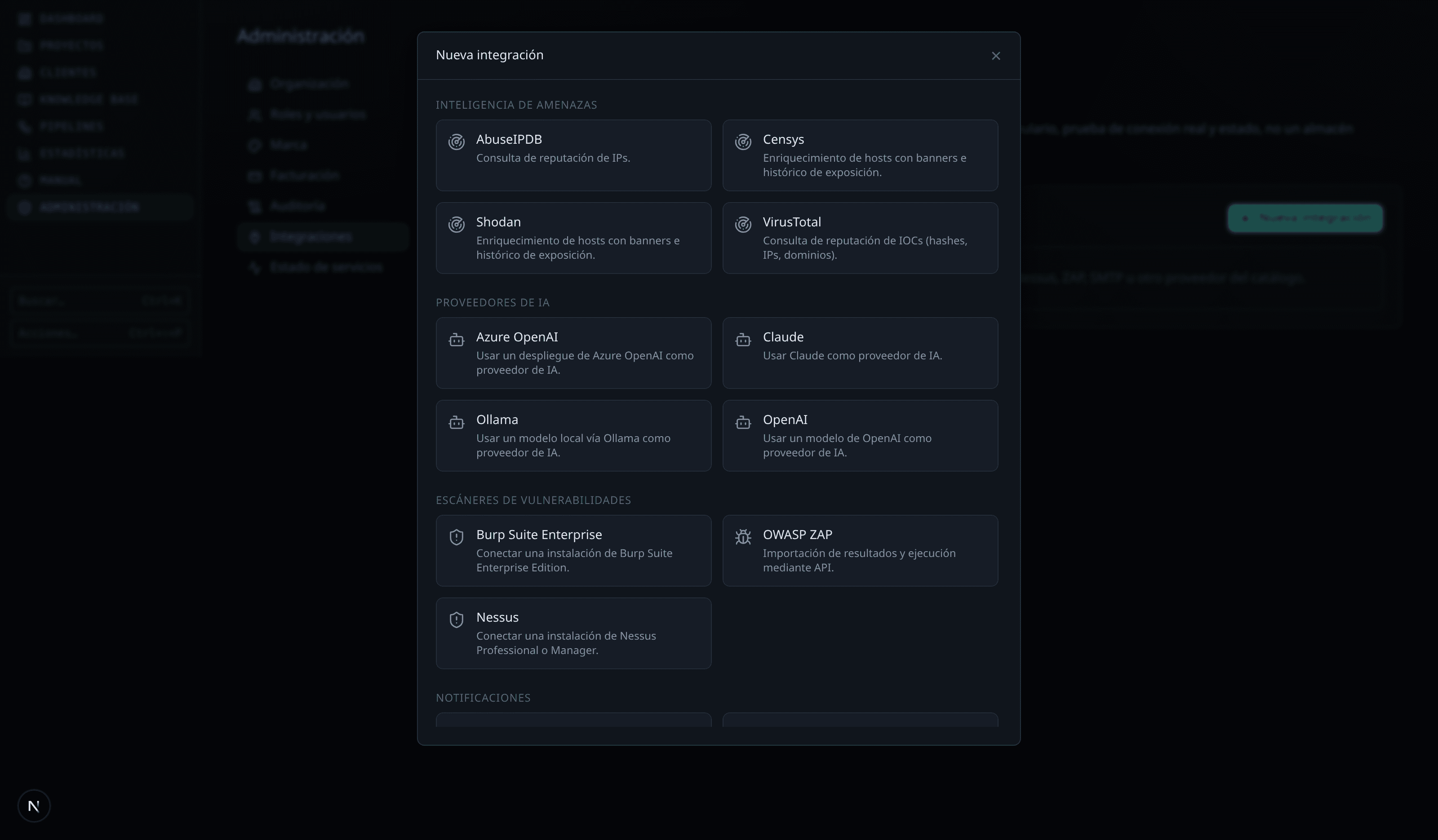Click the bug icon beside OWASP ZAP
The image size is (1438, 840).
click(x=743, y=537)
